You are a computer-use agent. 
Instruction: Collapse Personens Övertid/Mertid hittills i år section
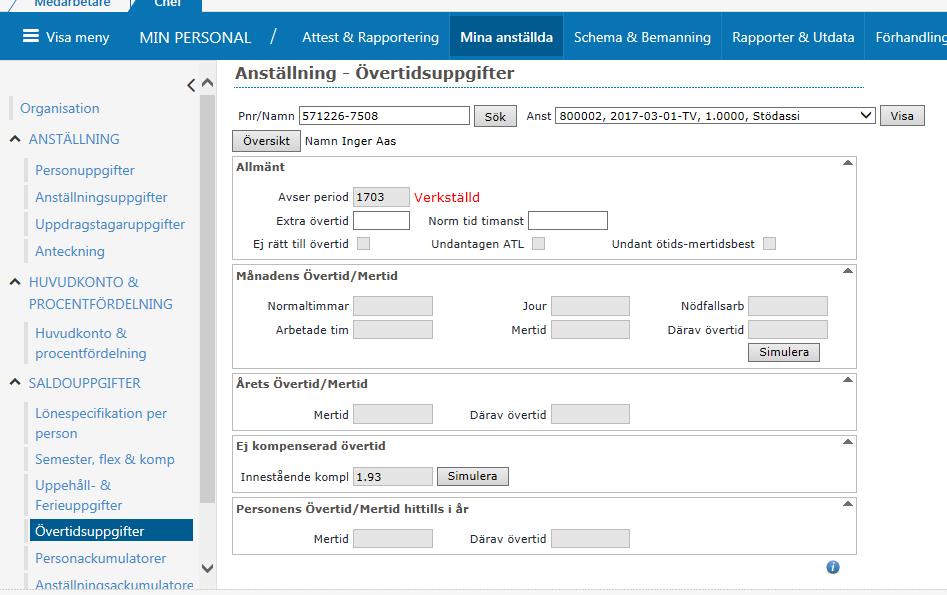point(848,504)
